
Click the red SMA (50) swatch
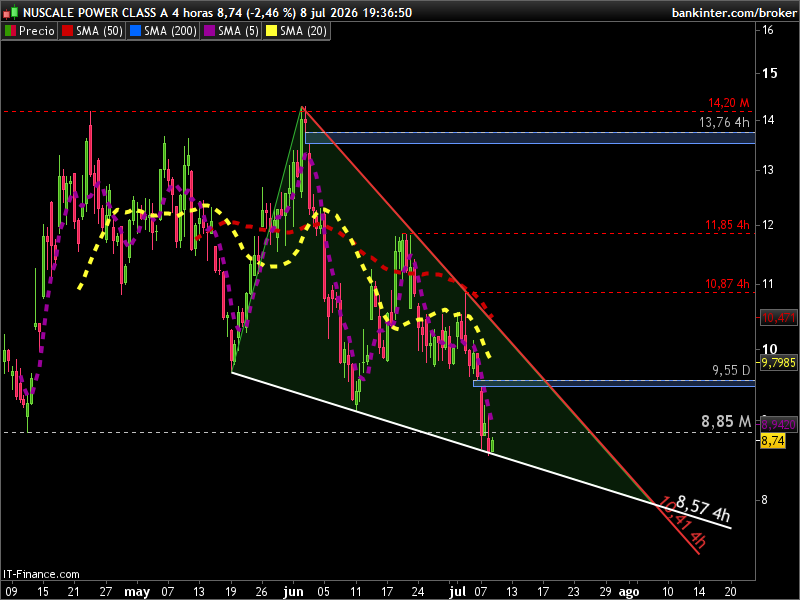67,31
